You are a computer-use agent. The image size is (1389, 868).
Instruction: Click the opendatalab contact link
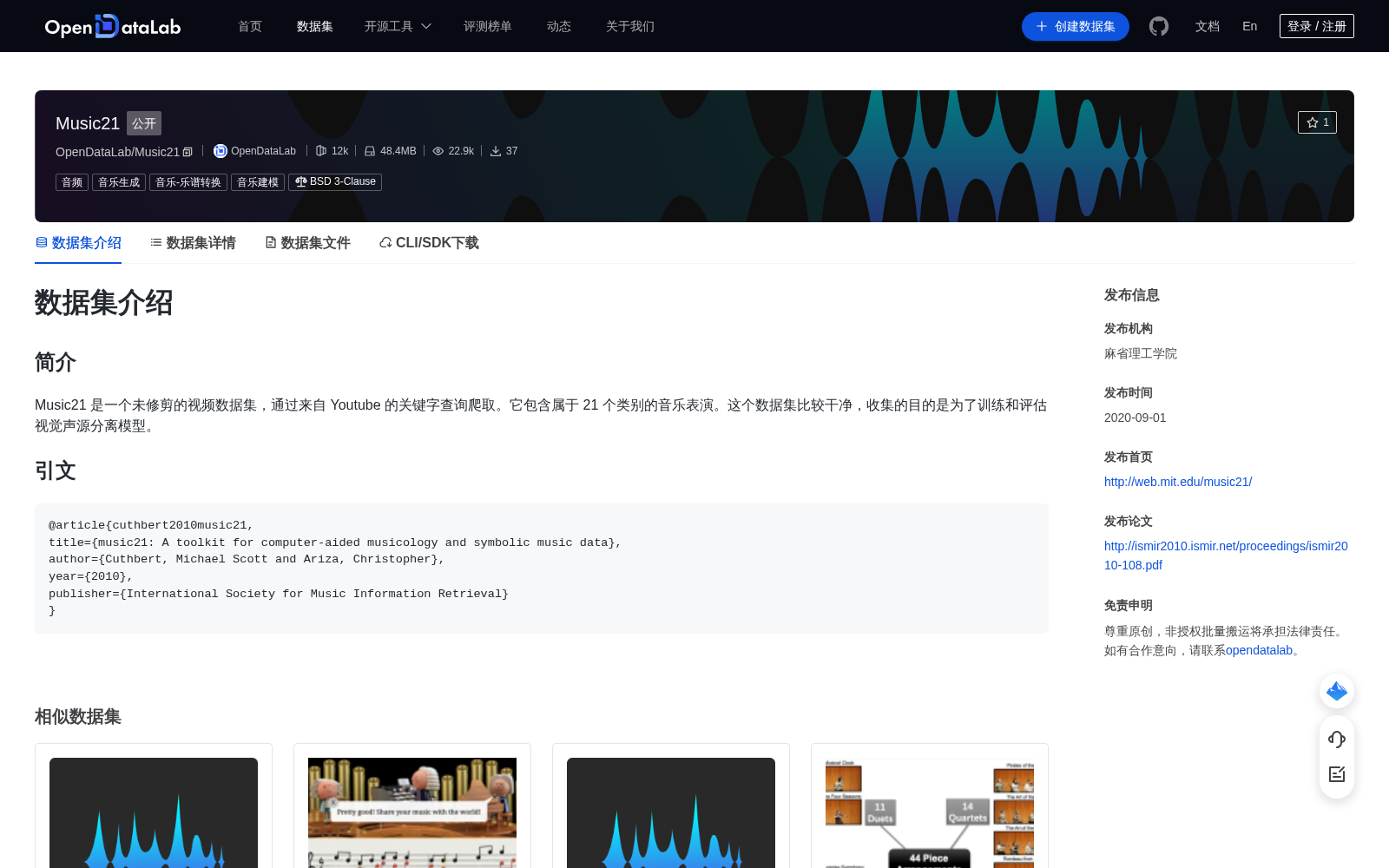tap(1259, 650)
